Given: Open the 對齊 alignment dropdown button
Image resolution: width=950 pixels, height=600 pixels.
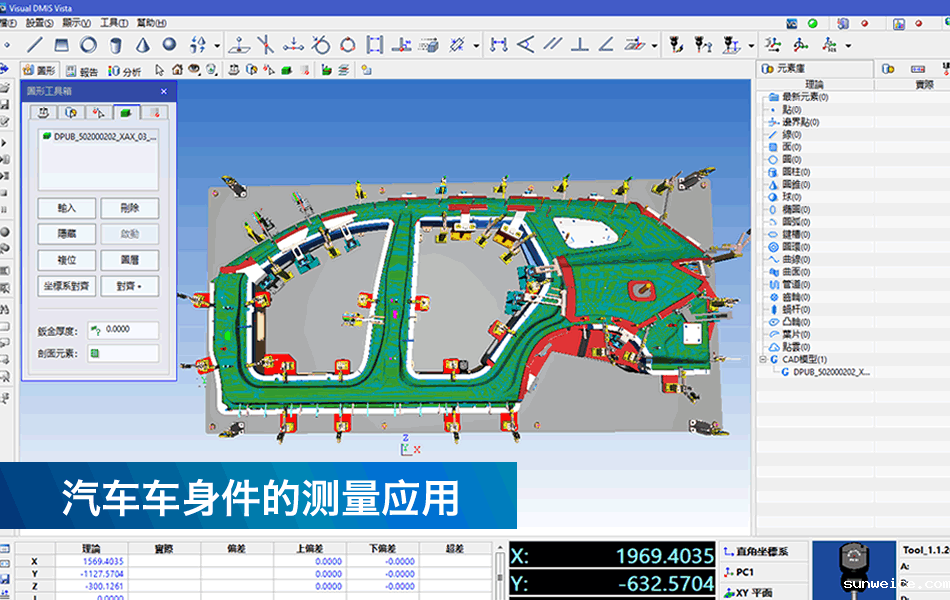Looking at the screenshot, I should click(x=130, y=286).
